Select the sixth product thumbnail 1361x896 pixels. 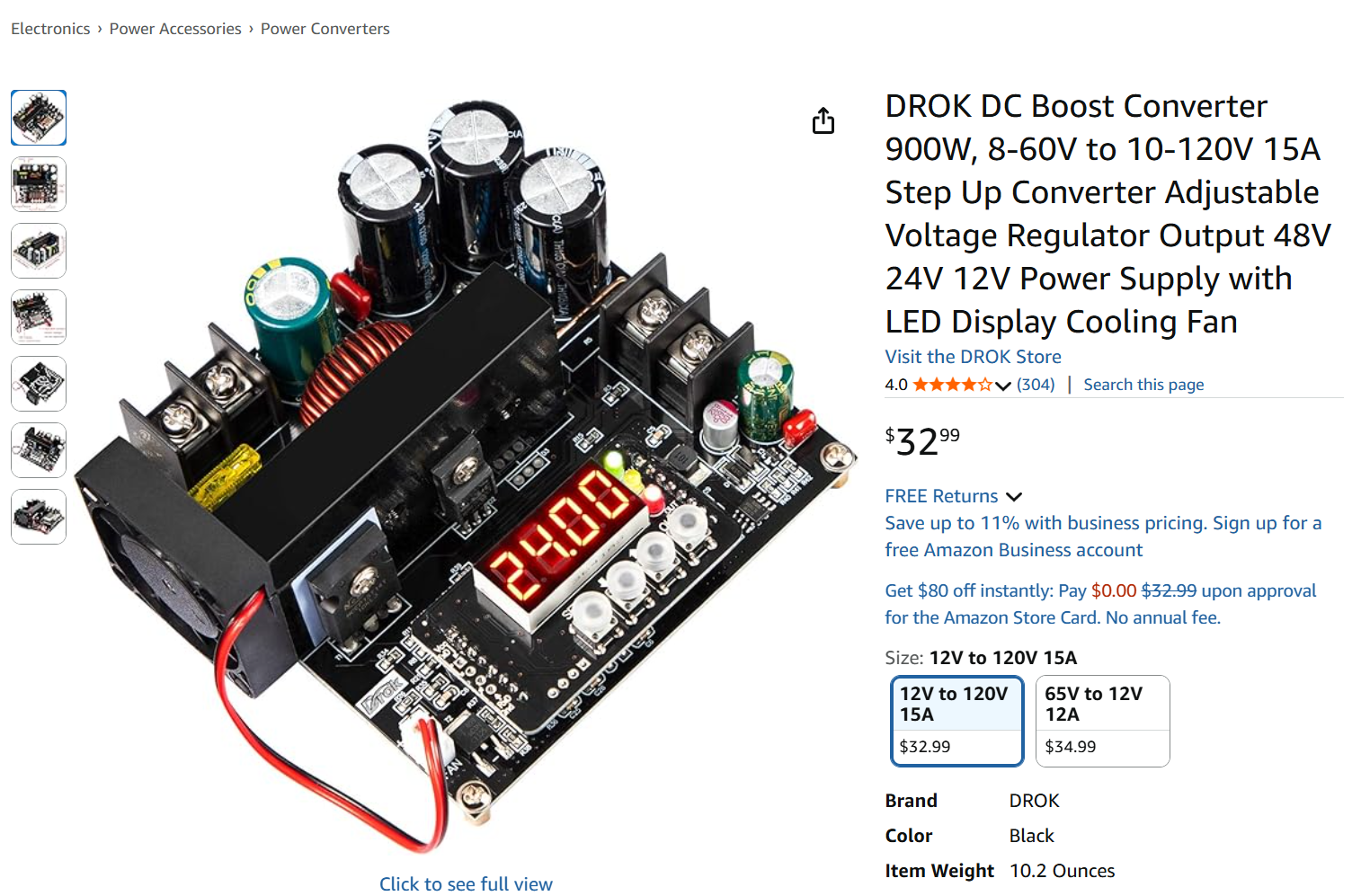click(39, 450)
